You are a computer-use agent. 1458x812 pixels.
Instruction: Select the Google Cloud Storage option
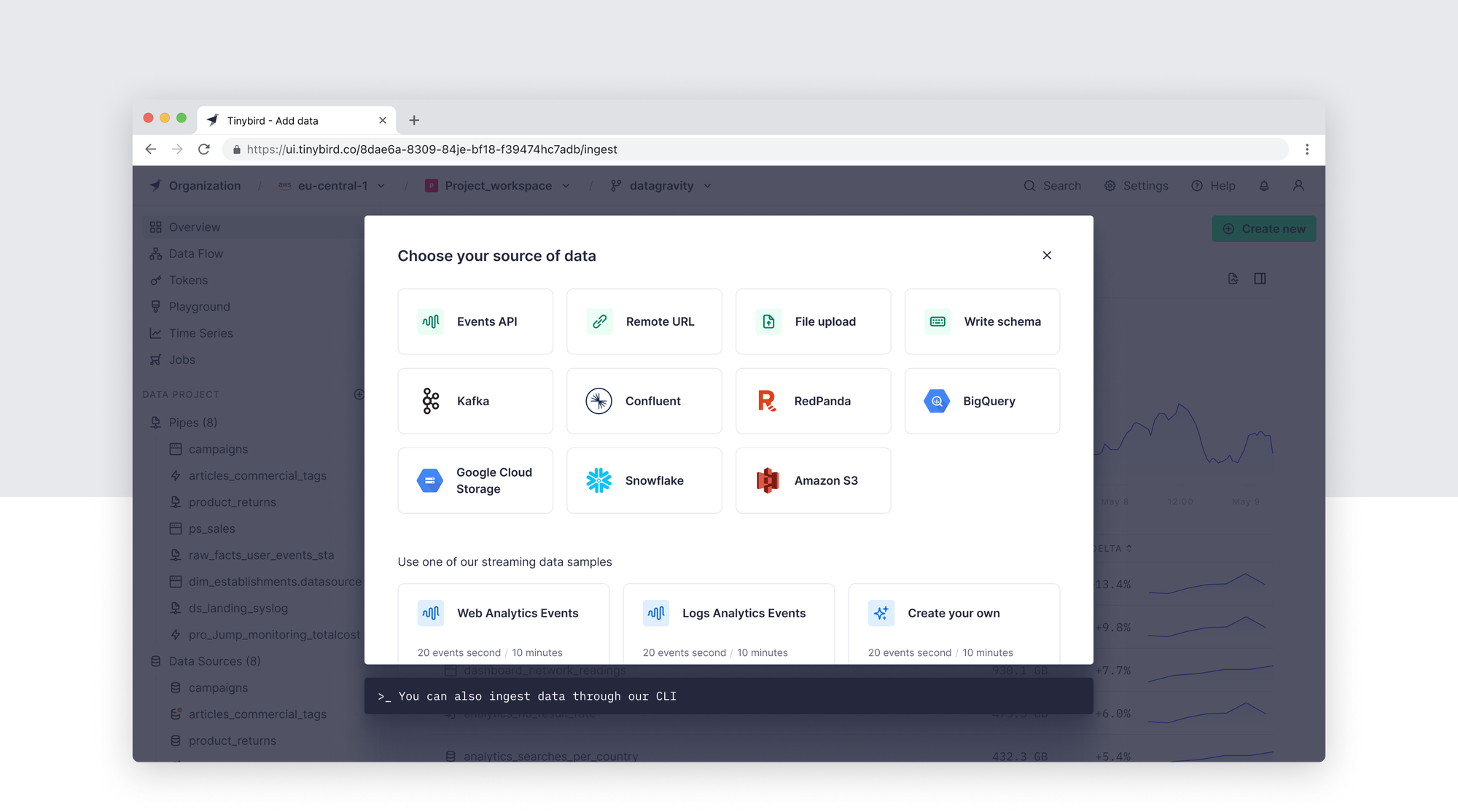(475, 480)
